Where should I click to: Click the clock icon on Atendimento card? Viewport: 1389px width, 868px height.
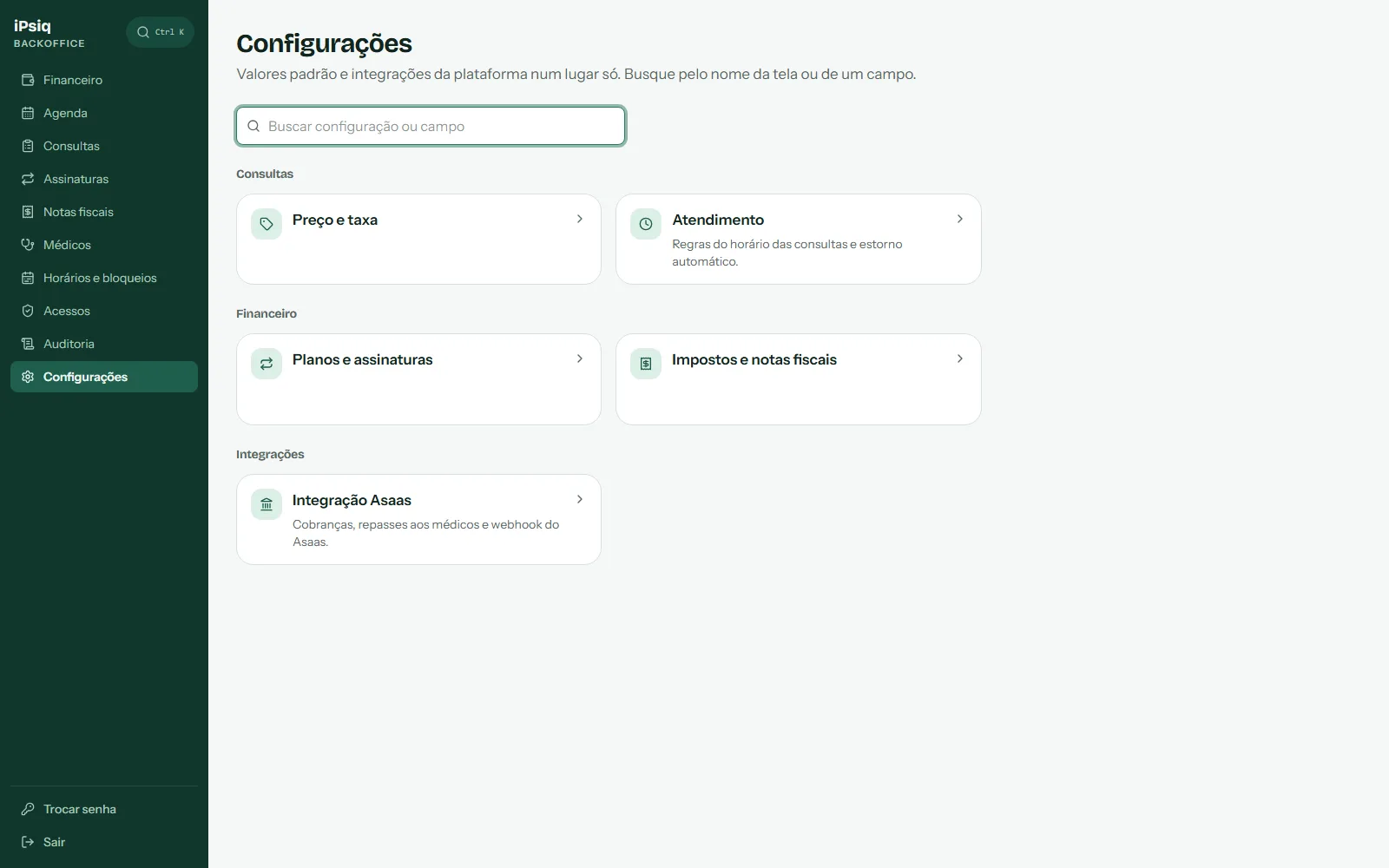(x=646, y=224)
